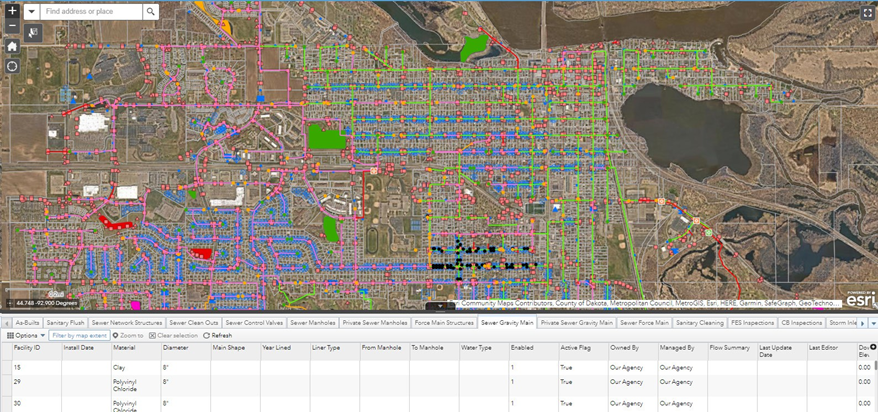Viewport: 878px width, 412px height.
Task: Click the Install Date column header
Action: point(86,351)
